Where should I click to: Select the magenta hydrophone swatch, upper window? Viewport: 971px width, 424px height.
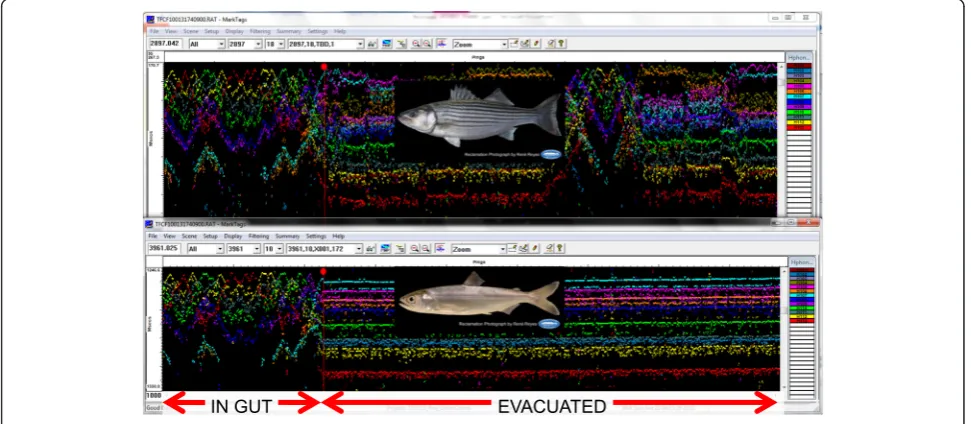click(x=799, y=86)
